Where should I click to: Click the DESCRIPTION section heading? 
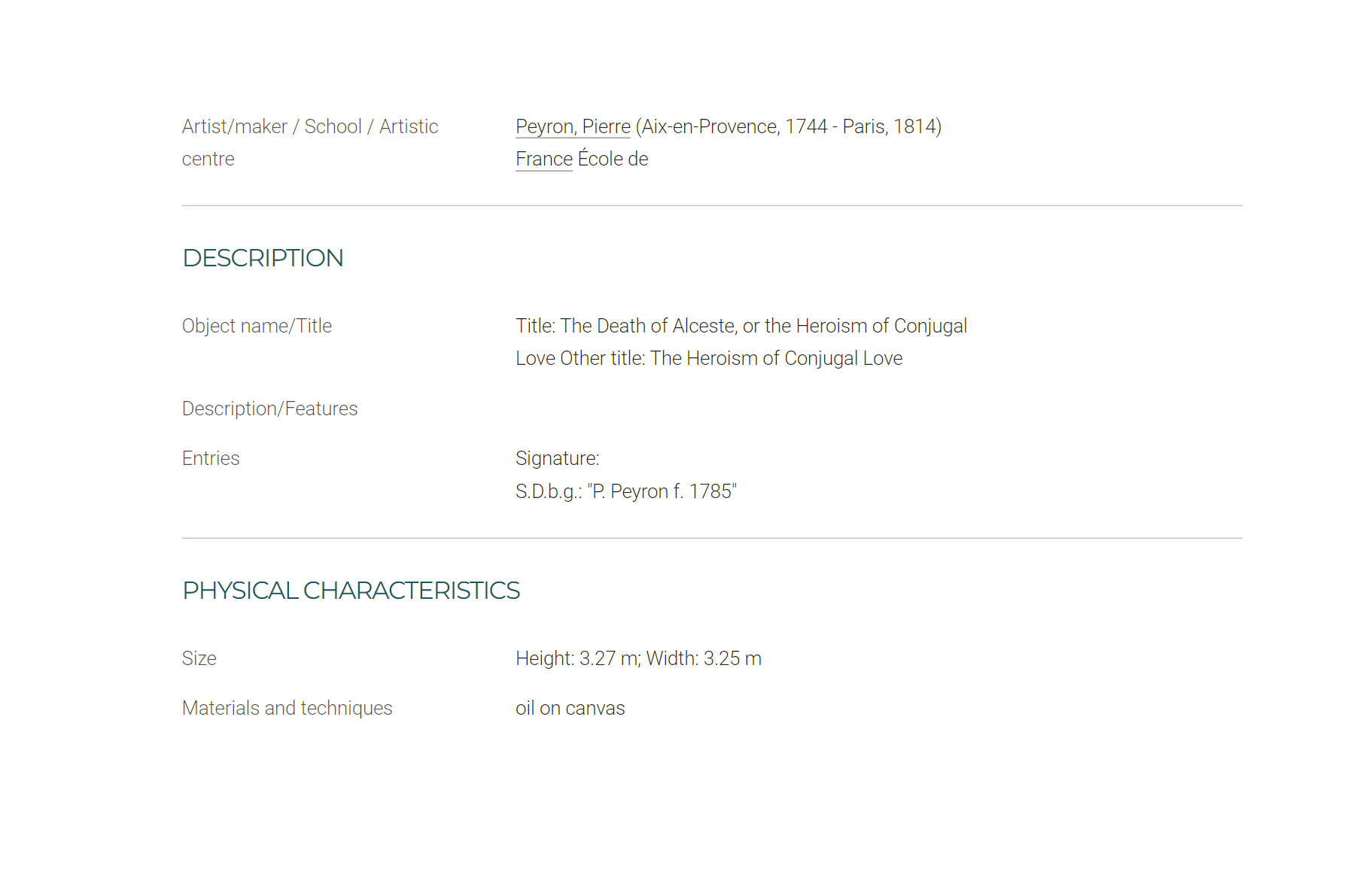tap(263, 258)
